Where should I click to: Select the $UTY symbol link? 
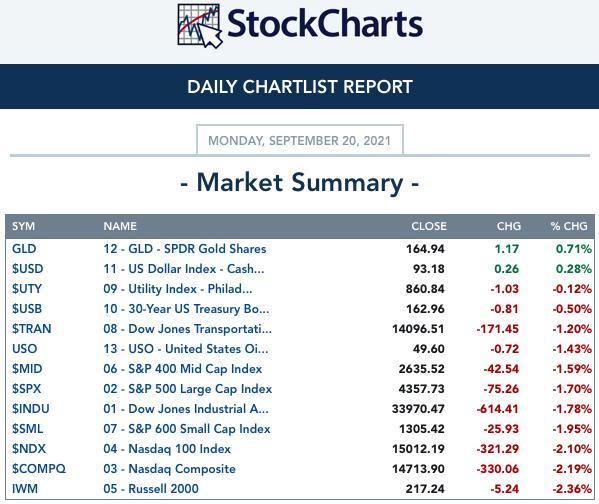coord(27,288)
